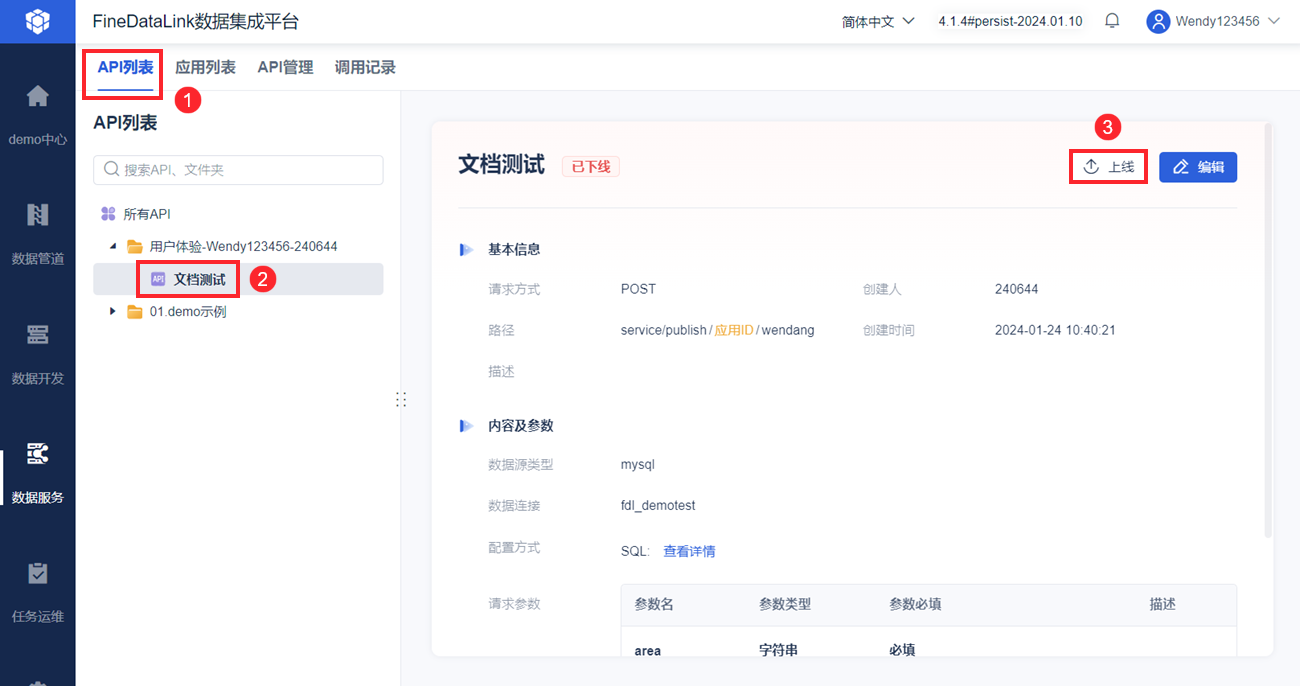Click the 文档测试 heading in detail panel

[x=501, y=165]
